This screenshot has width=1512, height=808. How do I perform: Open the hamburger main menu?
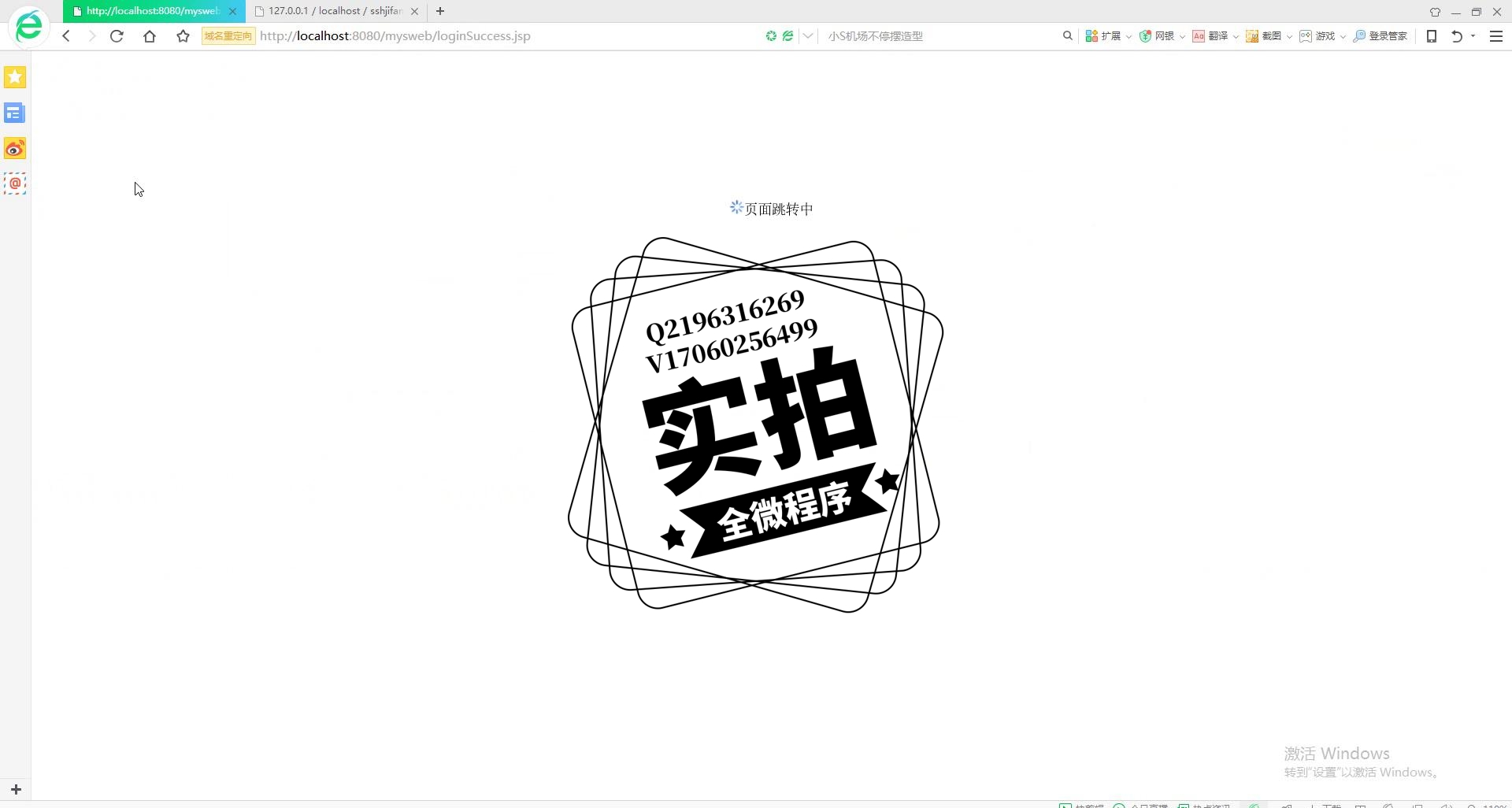pos(1496,36)
